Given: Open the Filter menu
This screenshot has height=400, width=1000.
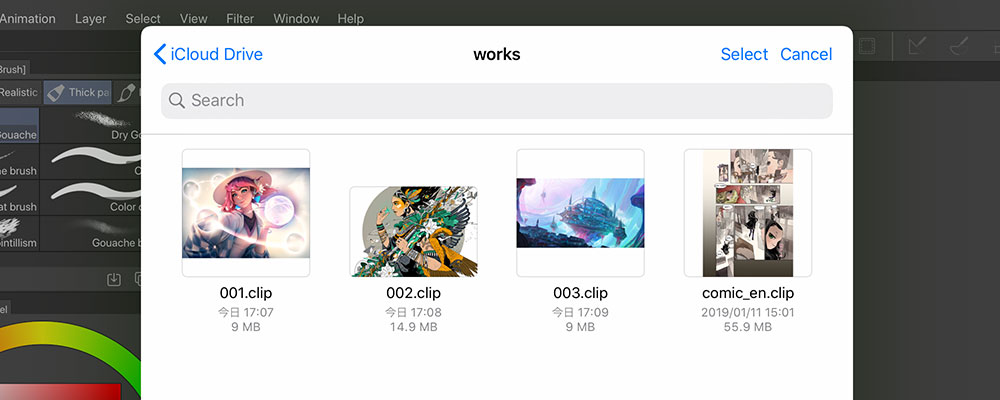Looking at the screenshot, I should click(240, 18).
